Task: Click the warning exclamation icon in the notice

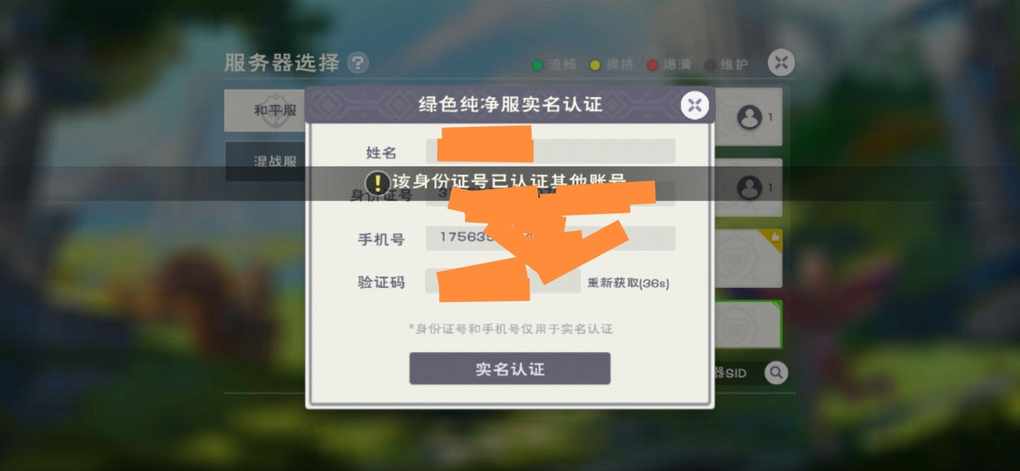Action: point(375,183)
